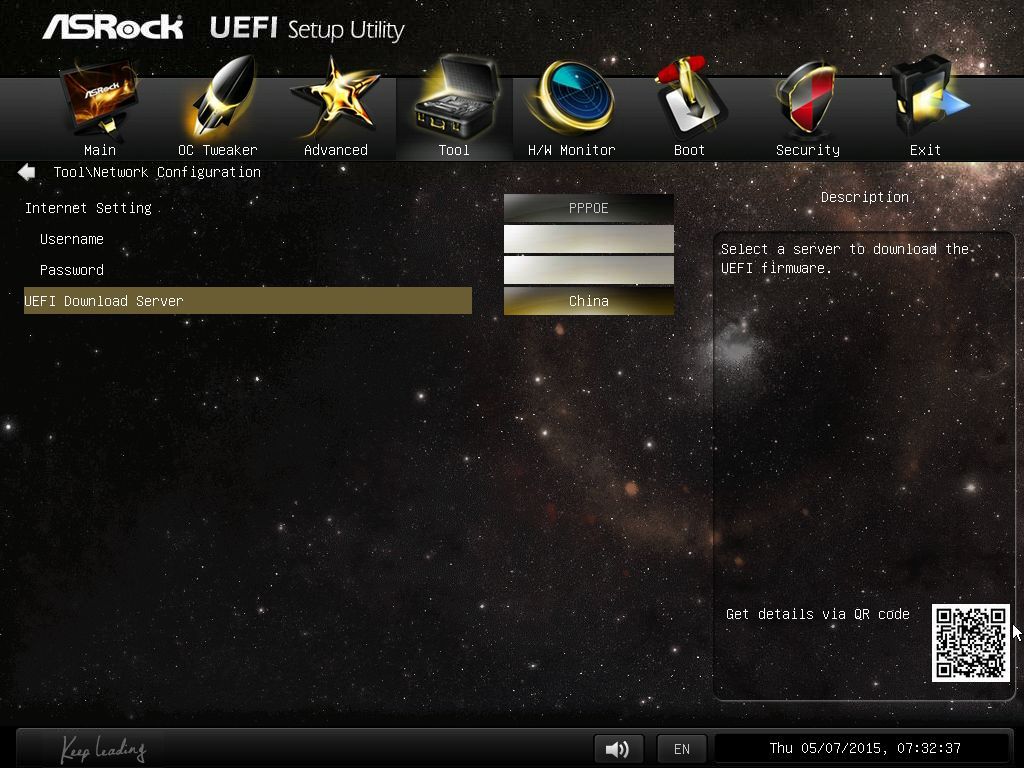Viewport: 1024px width, 768px height.
Task: Select the Boot joystick icon
Action: click(x=690, y=97)
